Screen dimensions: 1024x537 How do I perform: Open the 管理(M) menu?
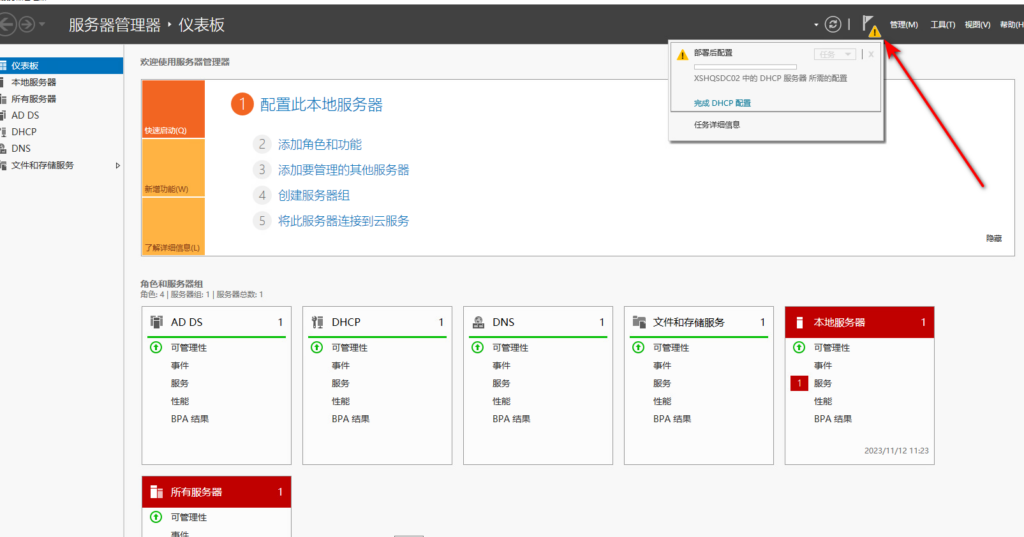click(904, 25)
